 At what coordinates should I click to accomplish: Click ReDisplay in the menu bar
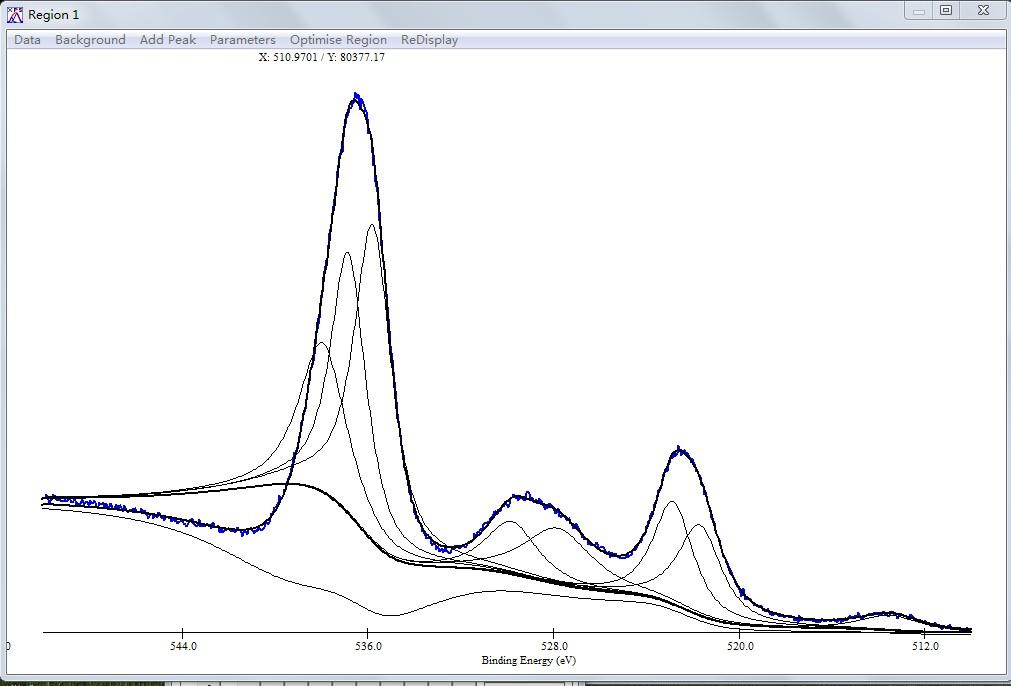click(x=429, y=40)
